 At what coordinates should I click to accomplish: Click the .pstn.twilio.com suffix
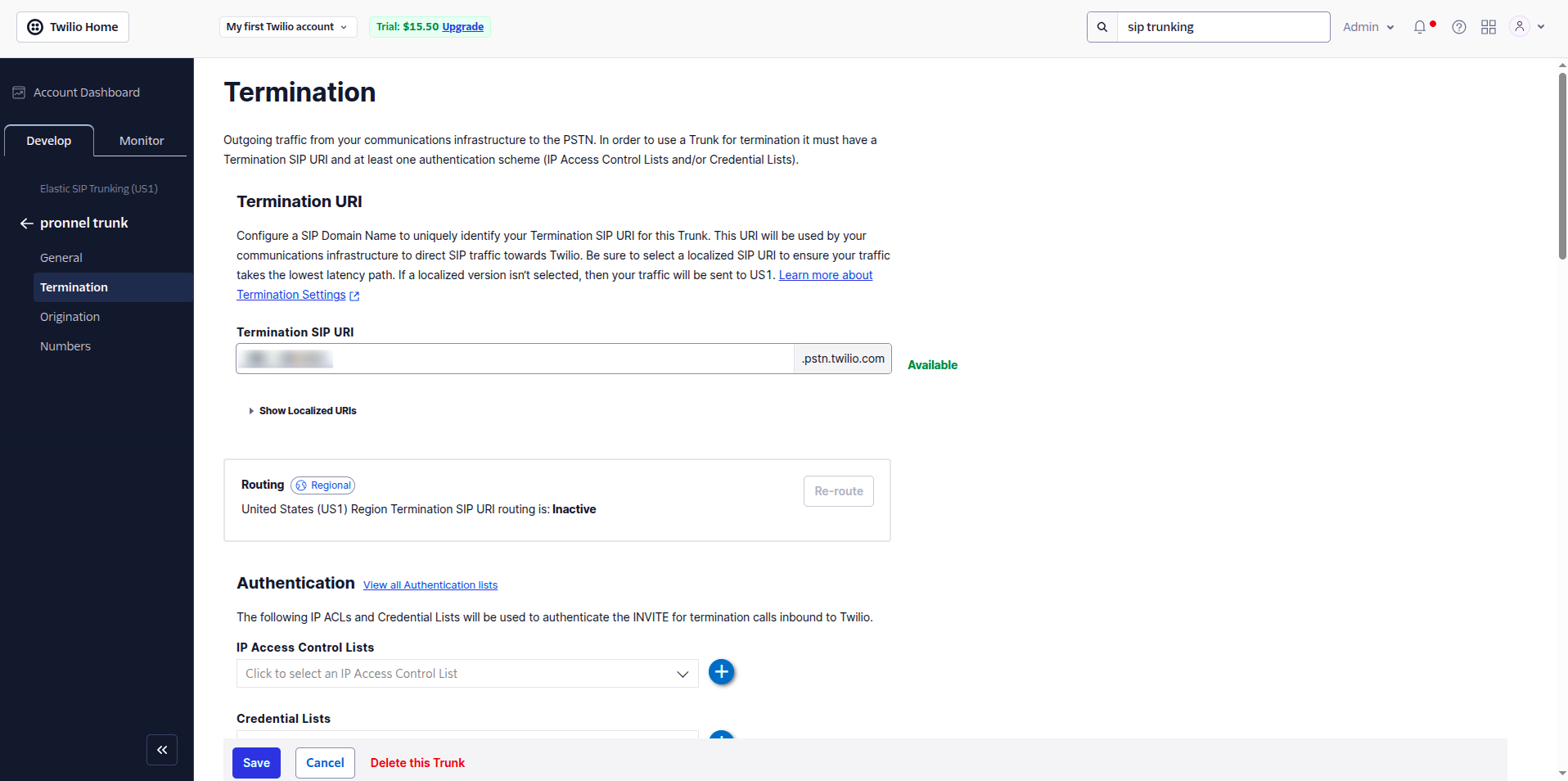pos(843,359)
